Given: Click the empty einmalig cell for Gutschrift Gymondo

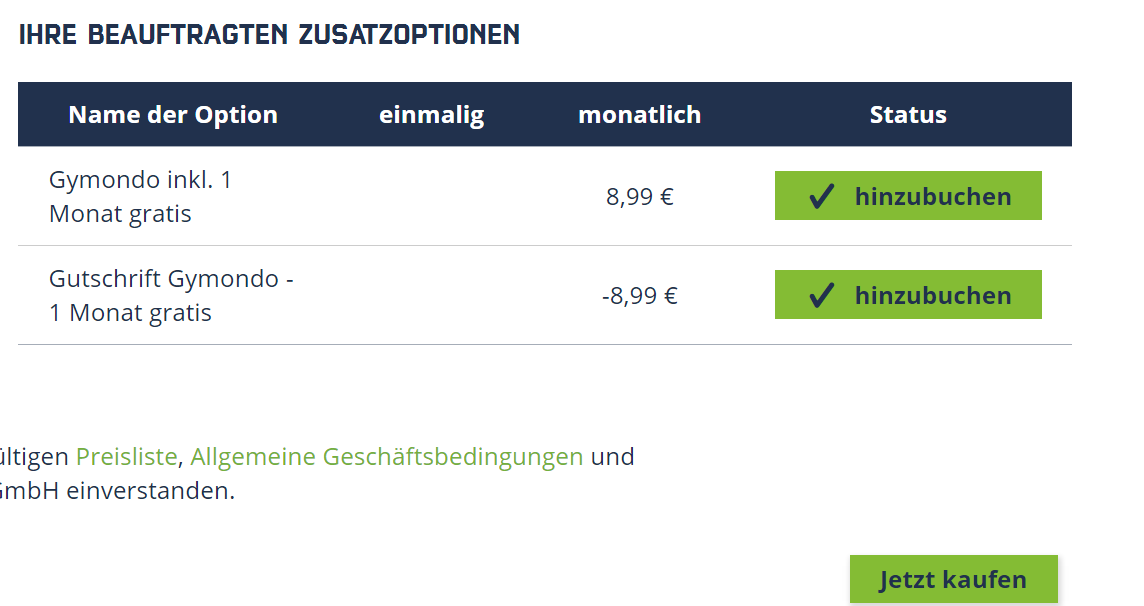Looking at the screenshot, I should pos(431,296).
